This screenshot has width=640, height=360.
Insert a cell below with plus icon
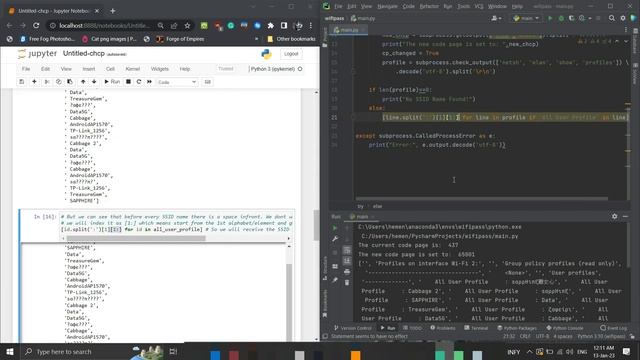(34, 82)
